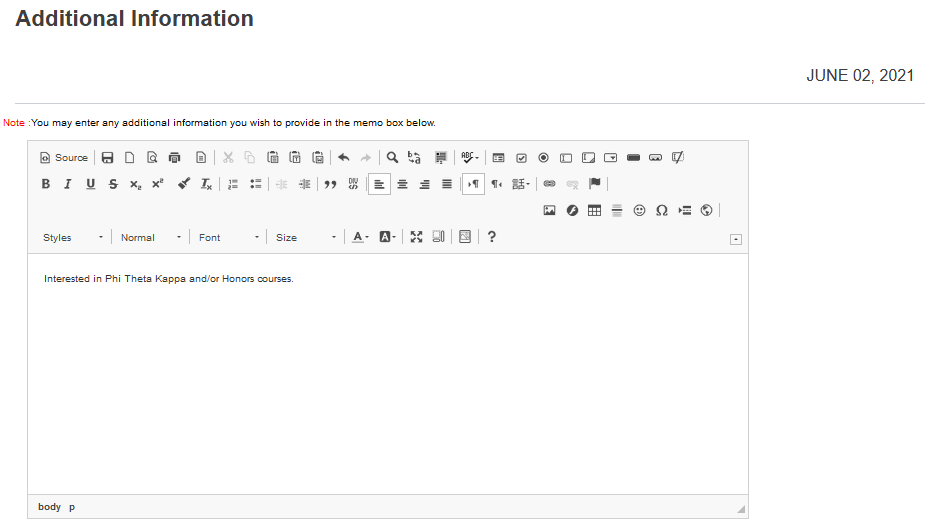Screen dimensions: 932x527
Task: Apply Block Quote formatting
Action: [x=330, y=184]
